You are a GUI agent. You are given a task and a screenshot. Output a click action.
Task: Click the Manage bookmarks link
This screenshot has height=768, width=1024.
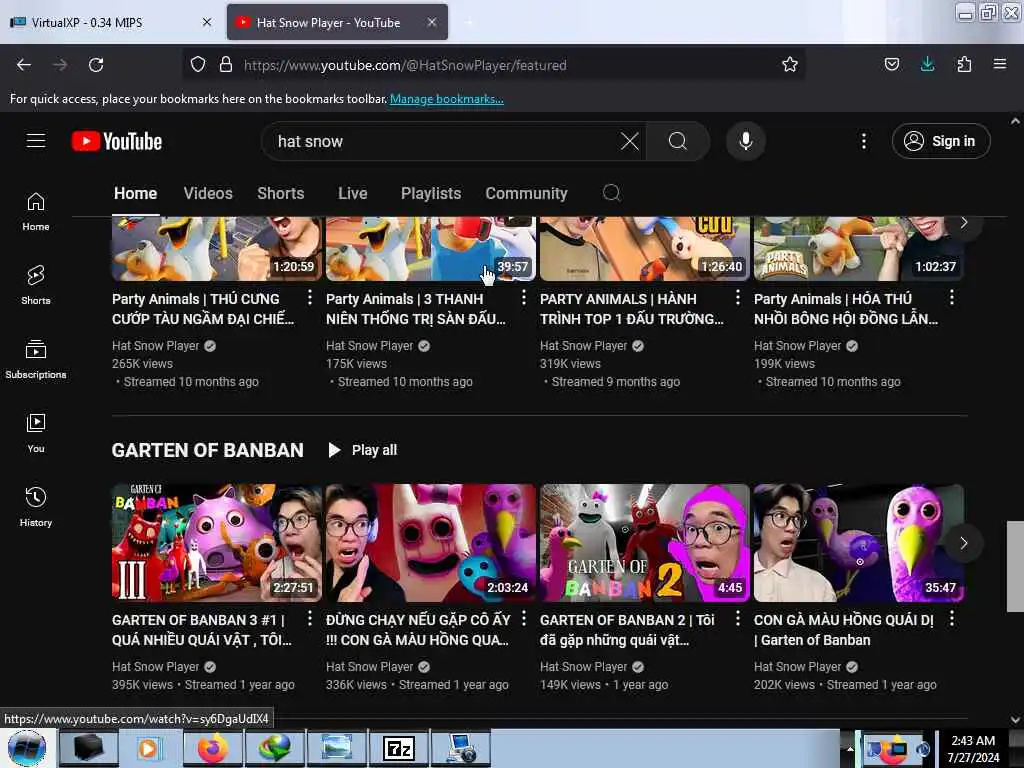pos(447,99)
